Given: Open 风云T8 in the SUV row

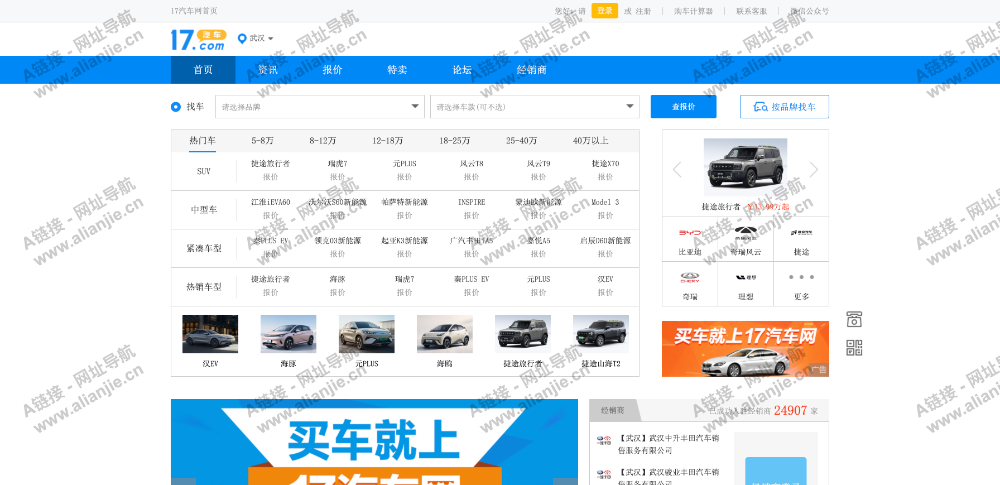Looking at the screenshot, I should point(471,163).
